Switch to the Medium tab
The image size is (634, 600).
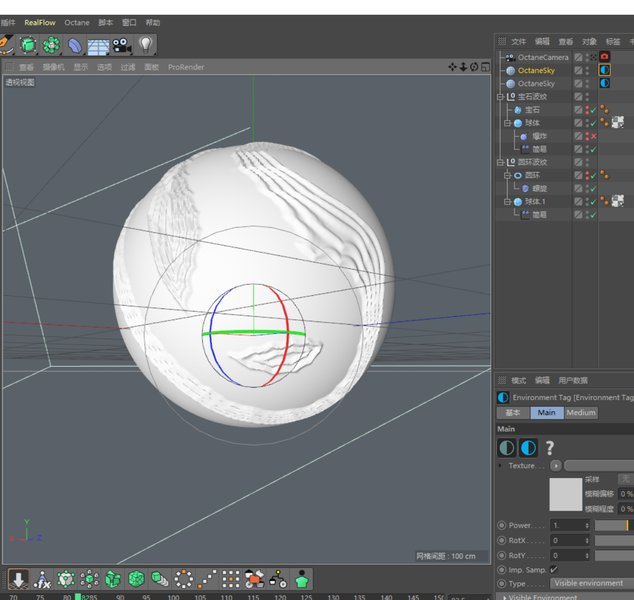581,412
